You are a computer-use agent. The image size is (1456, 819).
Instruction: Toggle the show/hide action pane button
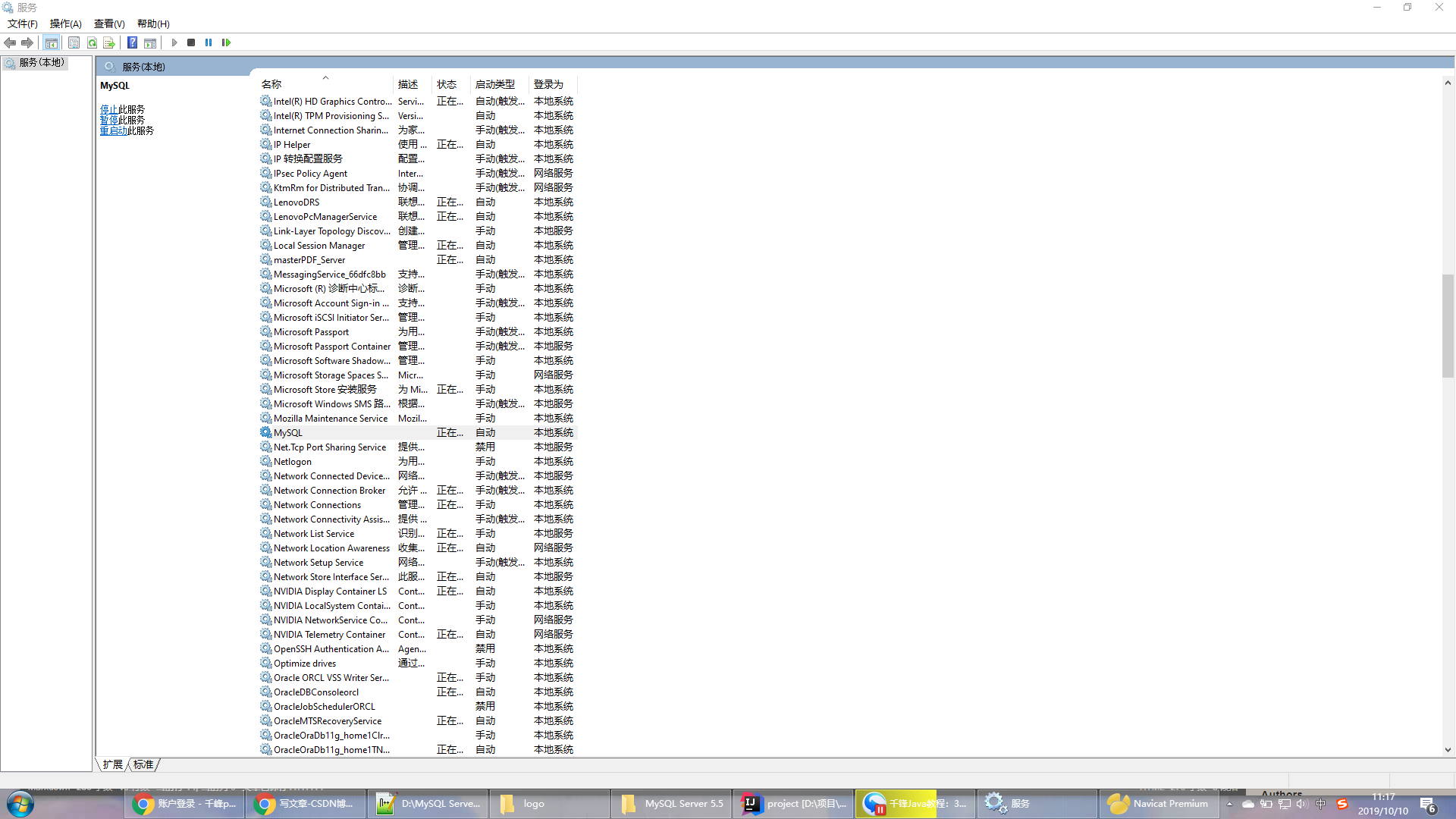[150, 42]
